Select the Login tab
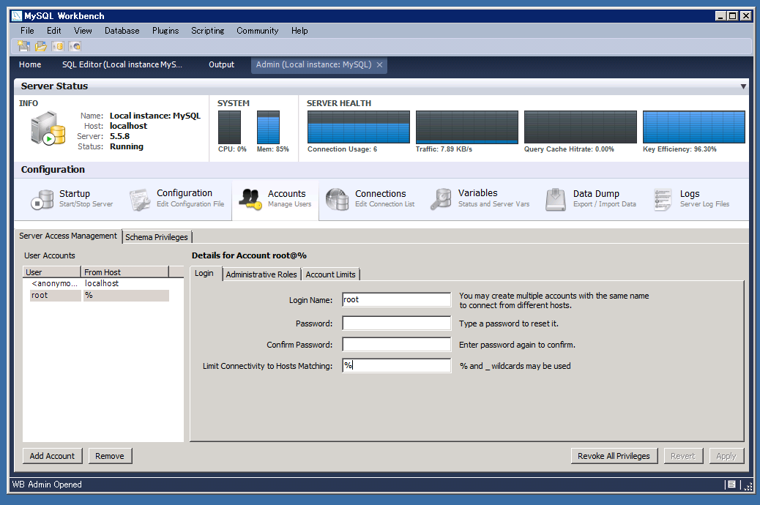 point(204,273)
